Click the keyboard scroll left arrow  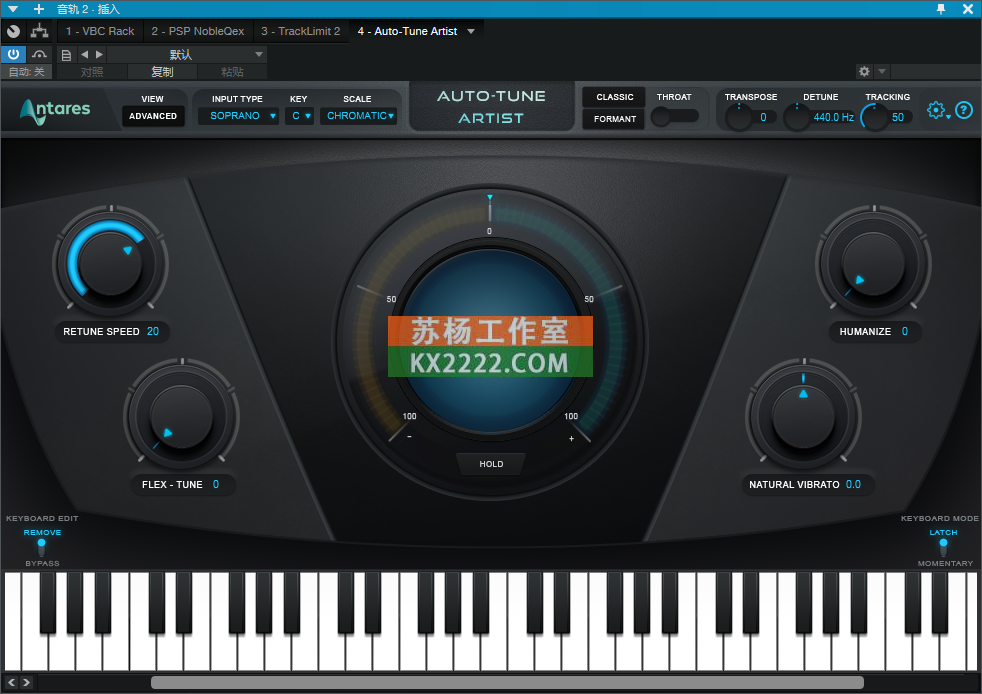tap(11, 682)
